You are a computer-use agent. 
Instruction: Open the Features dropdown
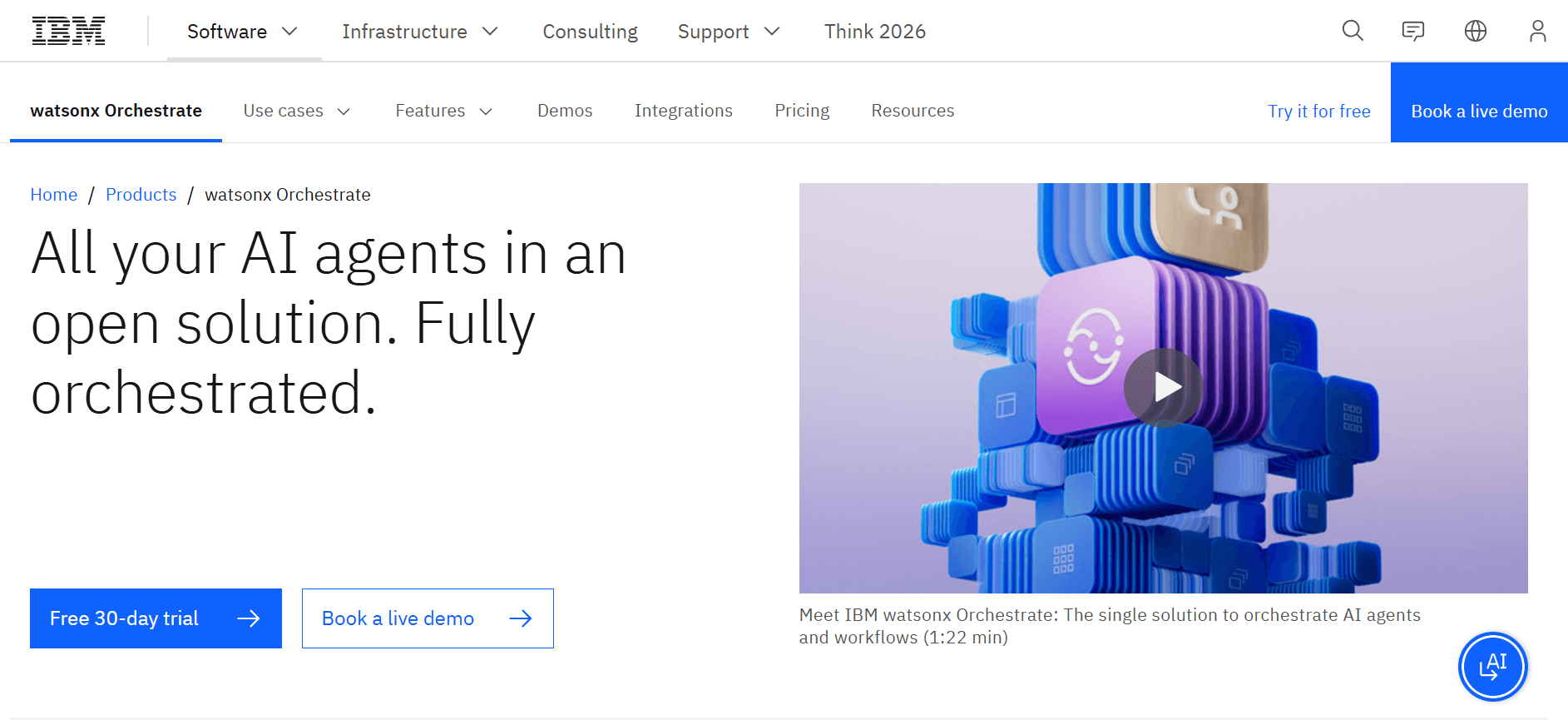point(443,111)
